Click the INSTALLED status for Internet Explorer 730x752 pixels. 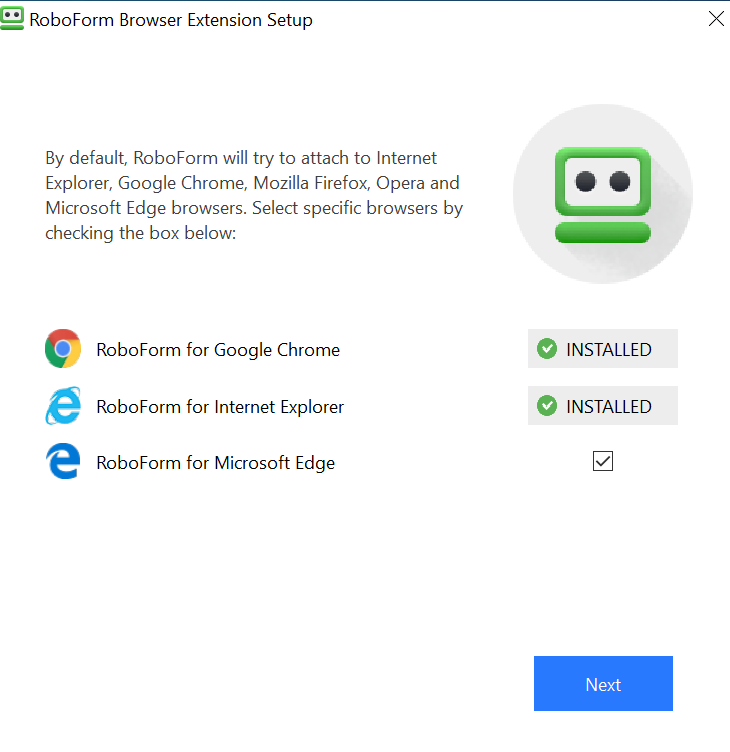(602, 406)
